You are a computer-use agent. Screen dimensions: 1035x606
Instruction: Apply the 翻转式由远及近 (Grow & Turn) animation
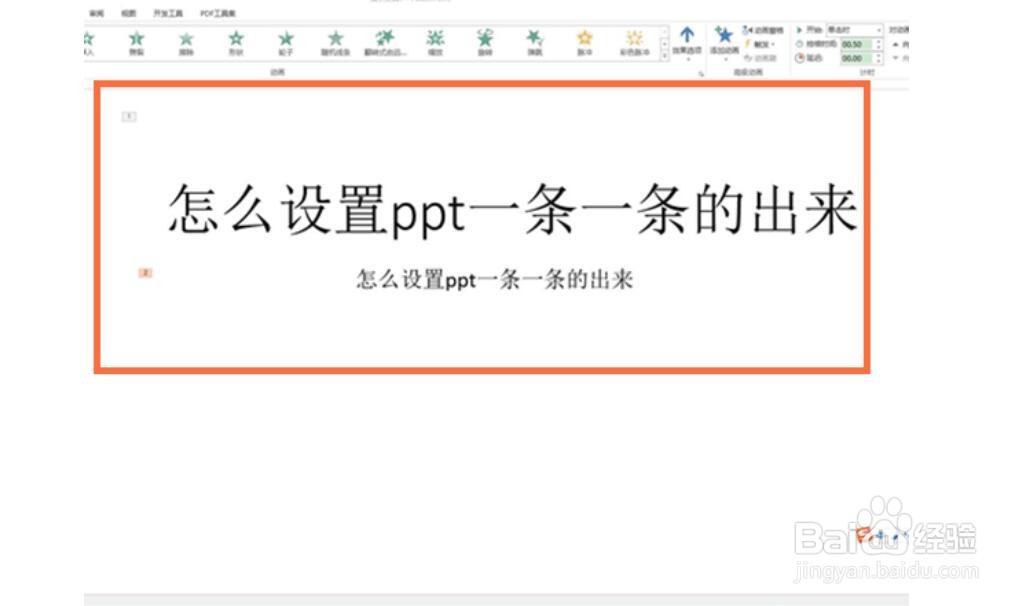(385, 43)
